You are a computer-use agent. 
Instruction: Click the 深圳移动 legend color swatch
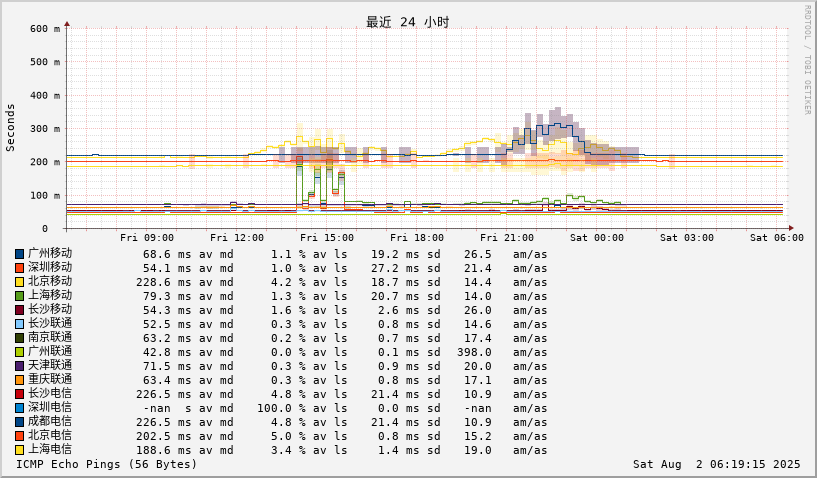tap(19, 268)
